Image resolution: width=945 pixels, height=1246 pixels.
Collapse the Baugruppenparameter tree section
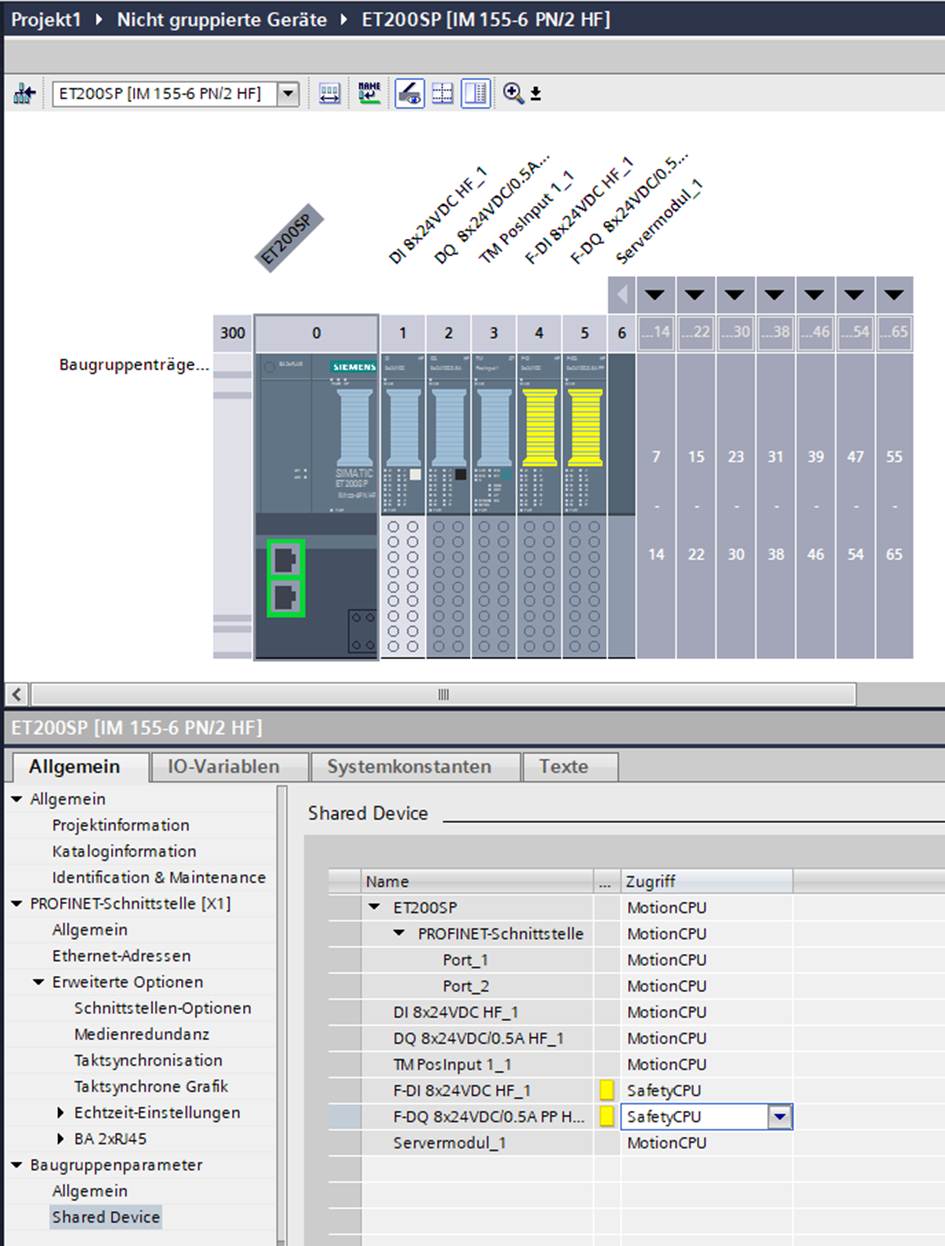17,1165
